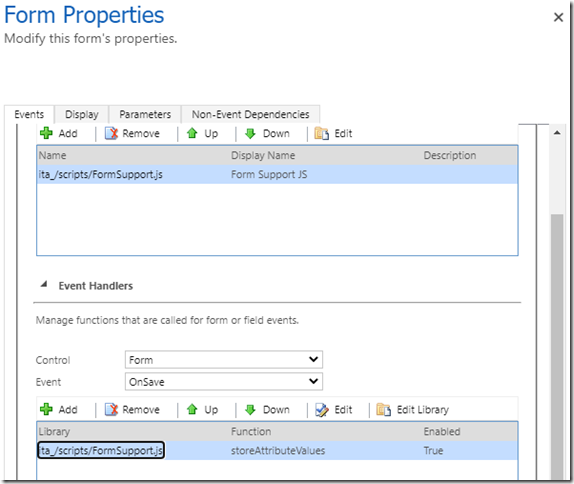This screenshot has height=484, width=574.
Task: Click the scrollbar up arrow
Action: coord(557,133)
